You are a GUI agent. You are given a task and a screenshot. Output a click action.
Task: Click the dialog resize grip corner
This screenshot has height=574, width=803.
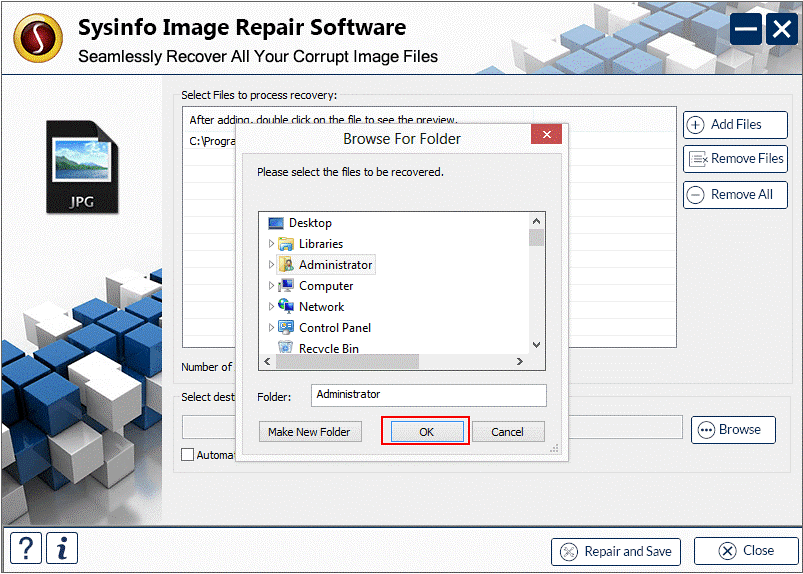(554, 449)
